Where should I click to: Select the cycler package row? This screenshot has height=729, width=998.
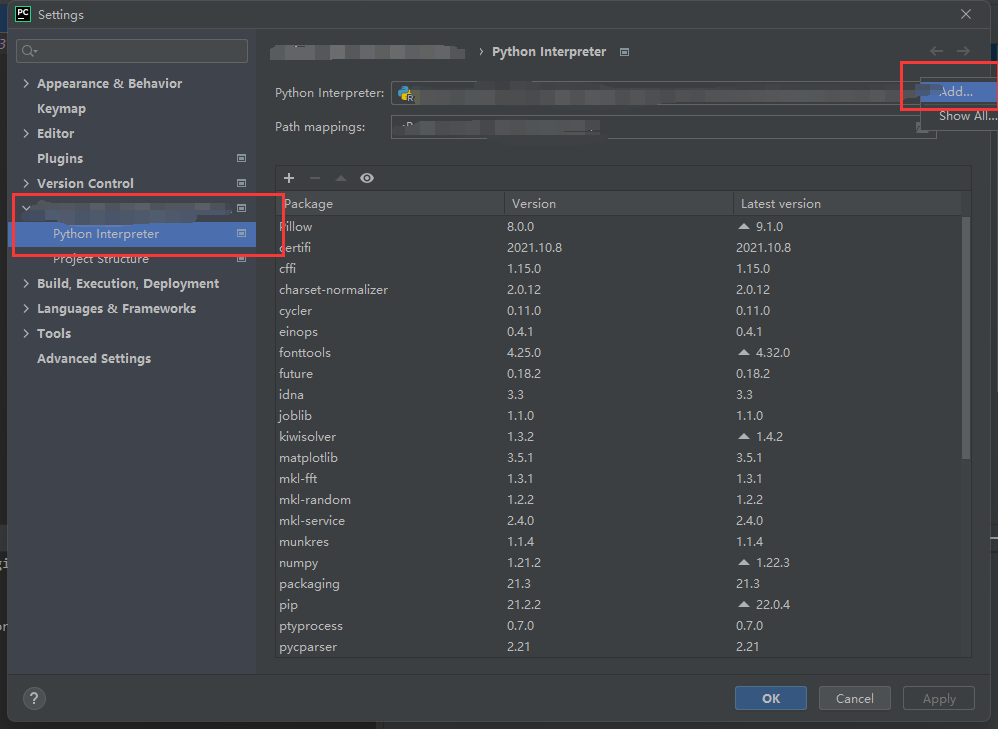click(619, 311)
